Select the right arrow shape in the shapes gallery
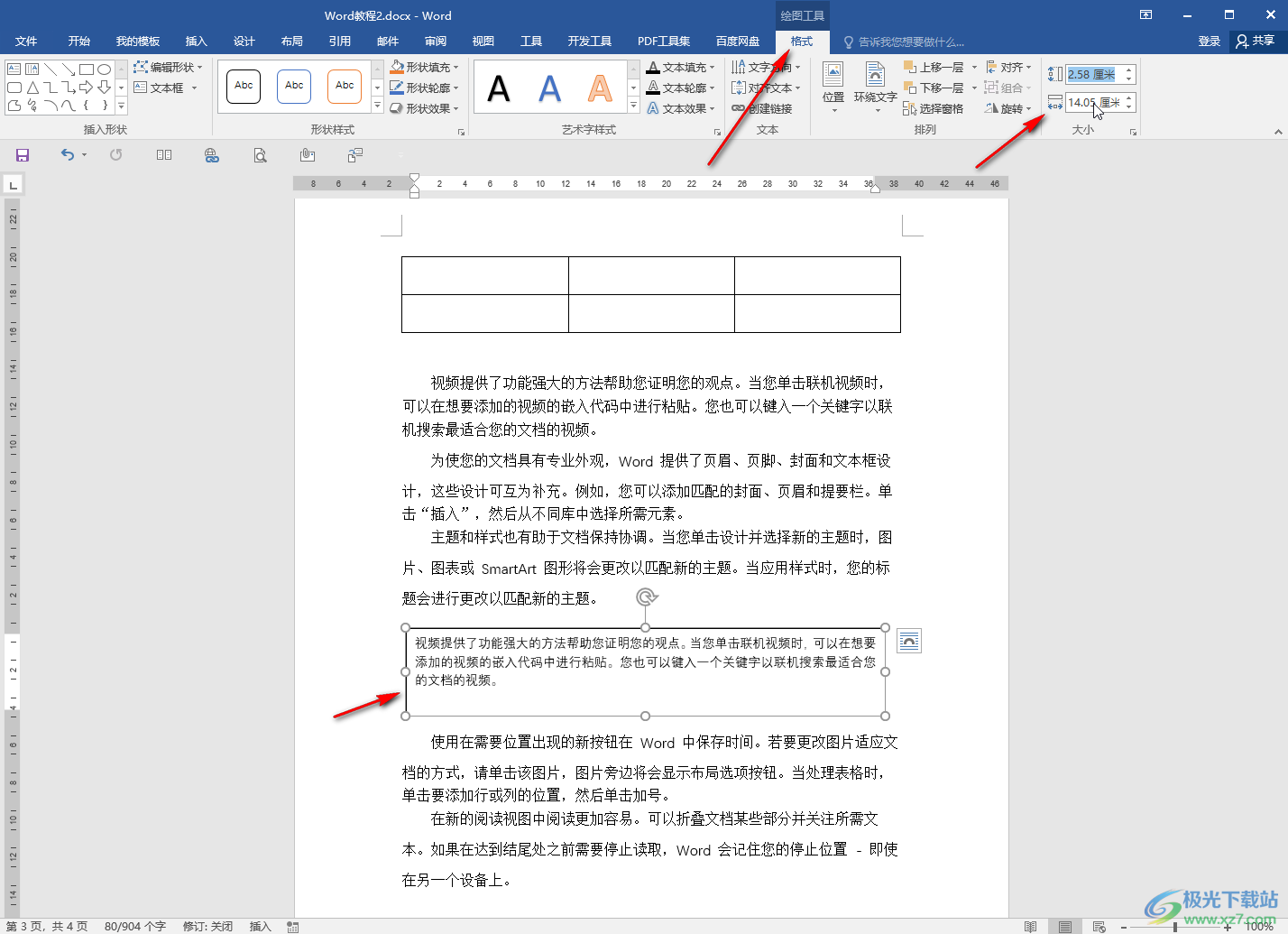1288x934 pixels. click(87, 88)
